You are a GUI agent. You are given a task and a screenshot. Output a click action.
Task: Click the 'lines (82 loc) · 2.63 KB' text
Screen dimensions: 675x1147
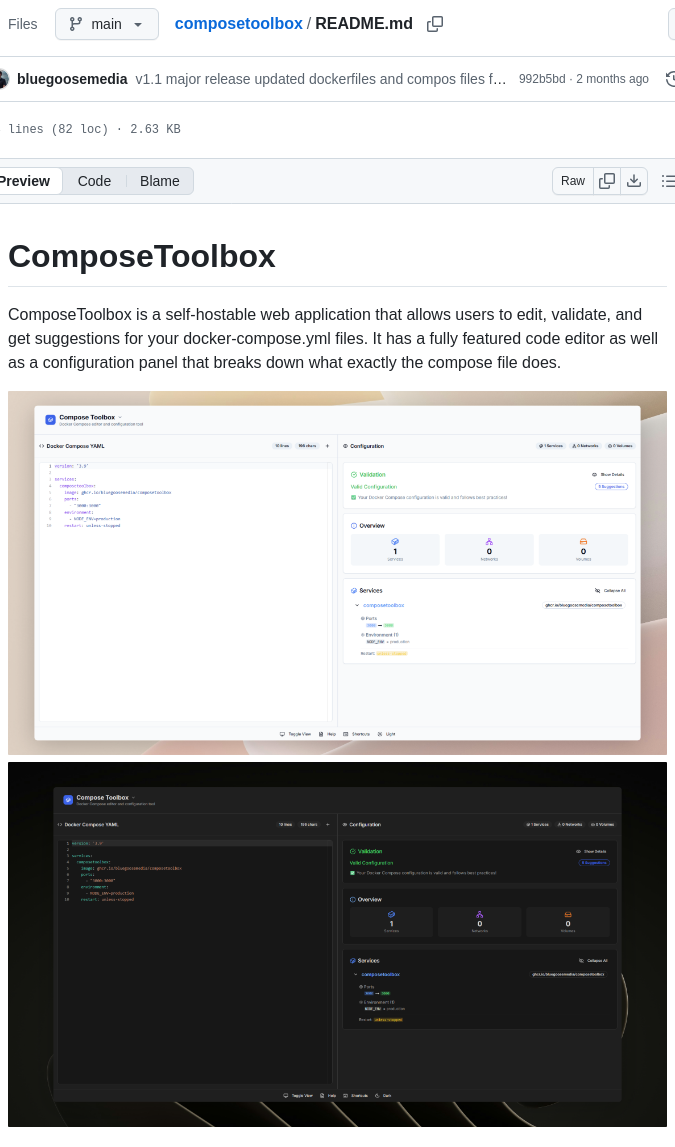coord(94,129)
